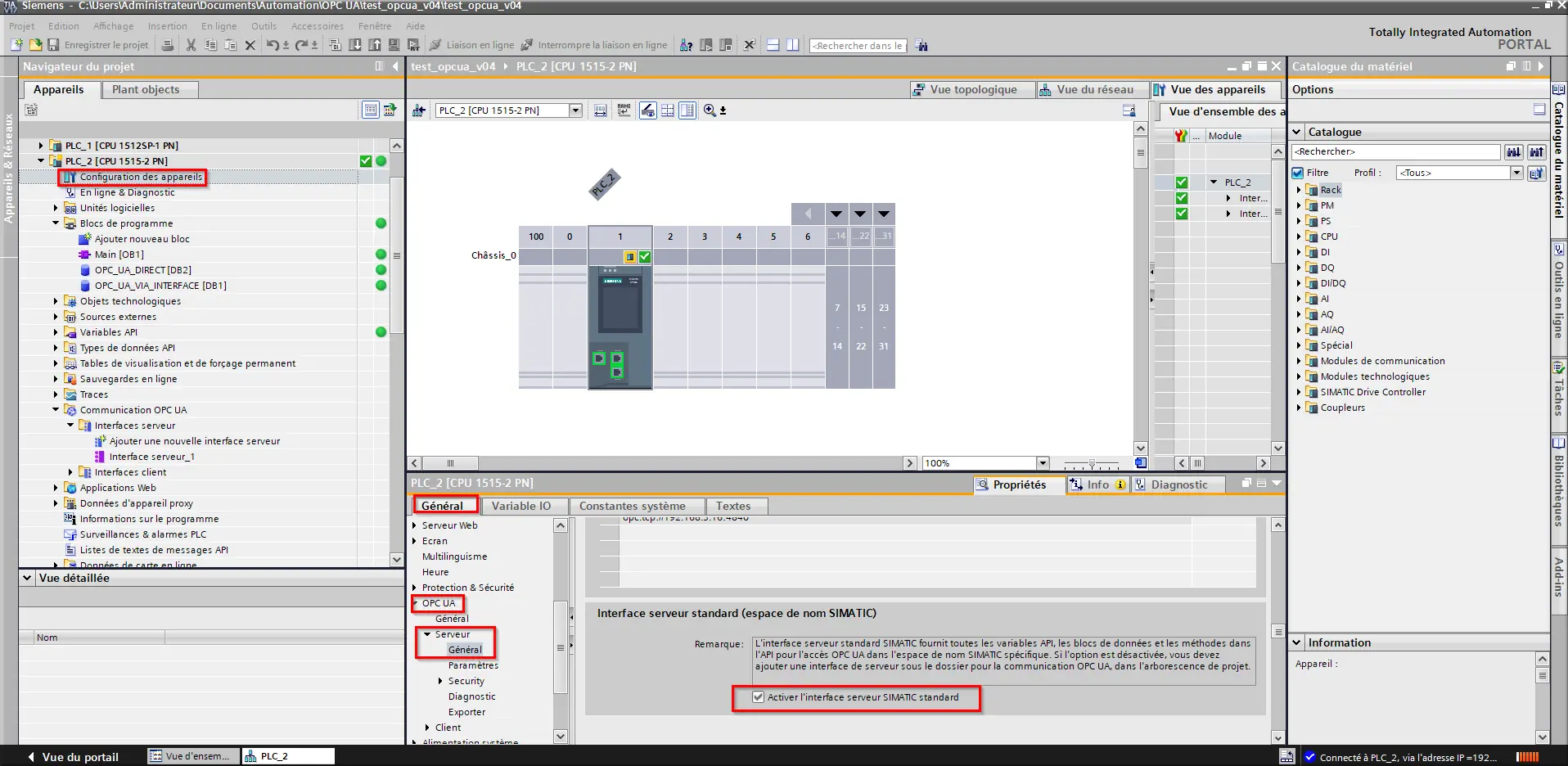Click Enregistrer le projet button
The image size is (1568, 766).
pos(98,45)
